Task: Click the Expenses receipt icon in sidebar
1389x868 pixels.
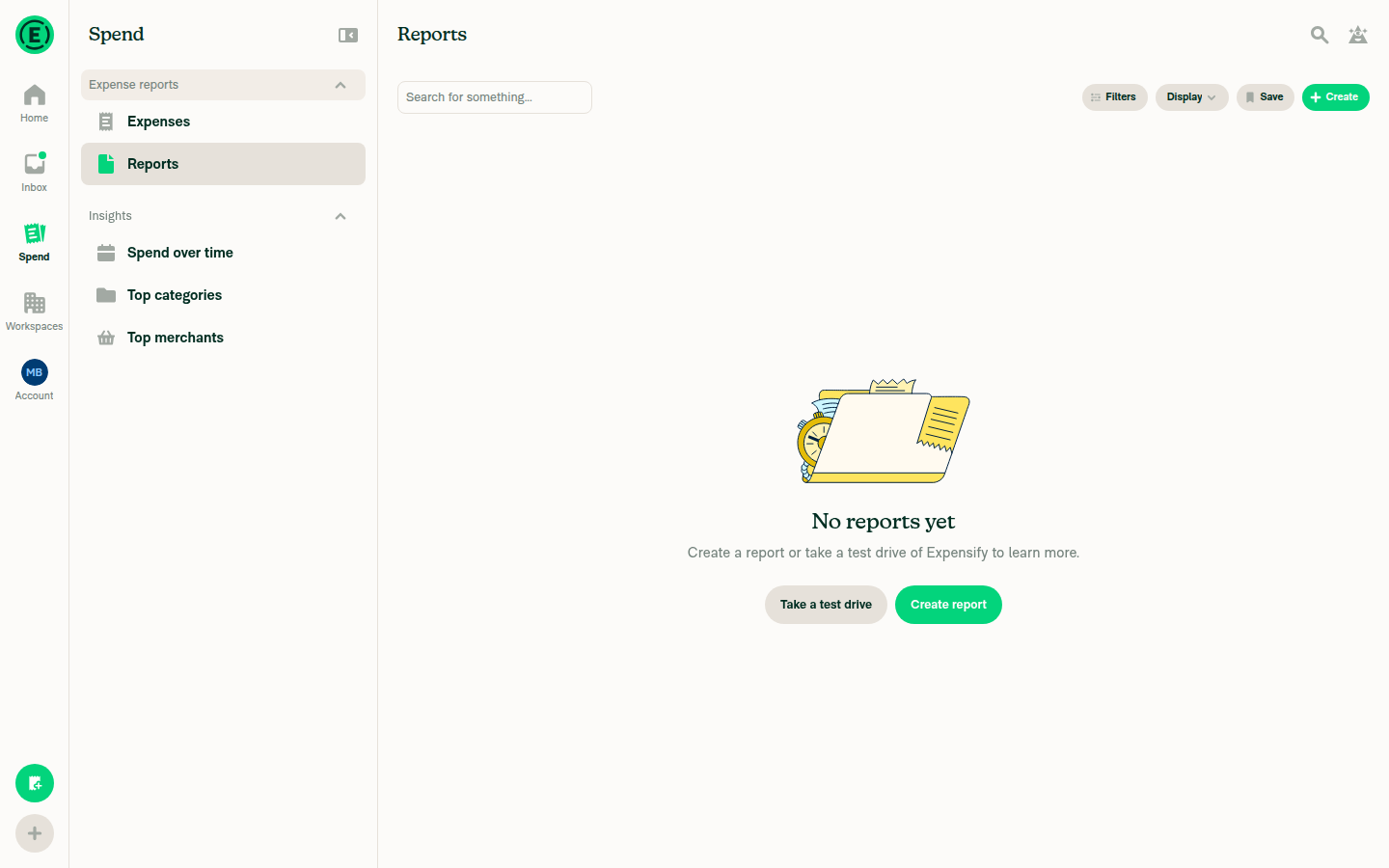Action: (x=106, y=122)
